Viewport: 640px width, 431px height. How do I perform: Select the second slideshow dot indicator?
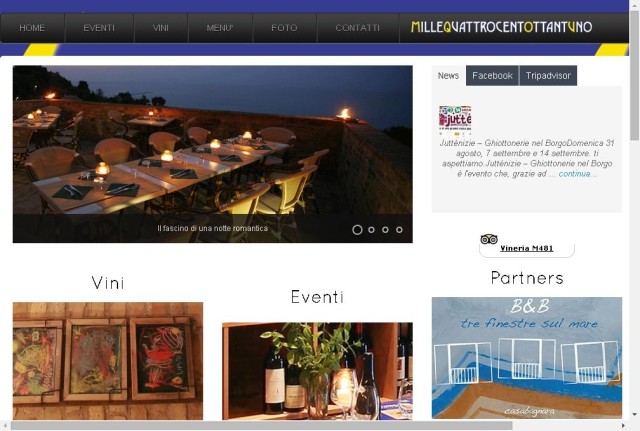371,230
